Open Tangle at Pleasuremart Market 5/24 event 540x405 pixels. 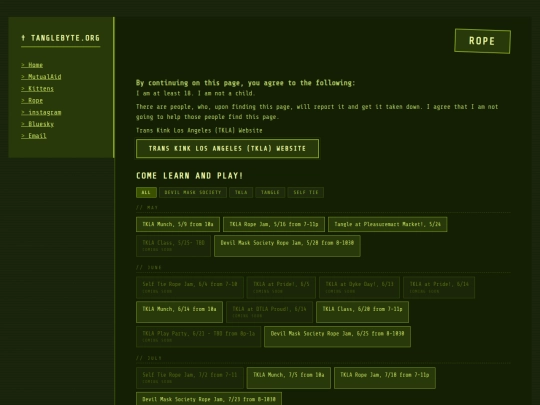(387, 224)
